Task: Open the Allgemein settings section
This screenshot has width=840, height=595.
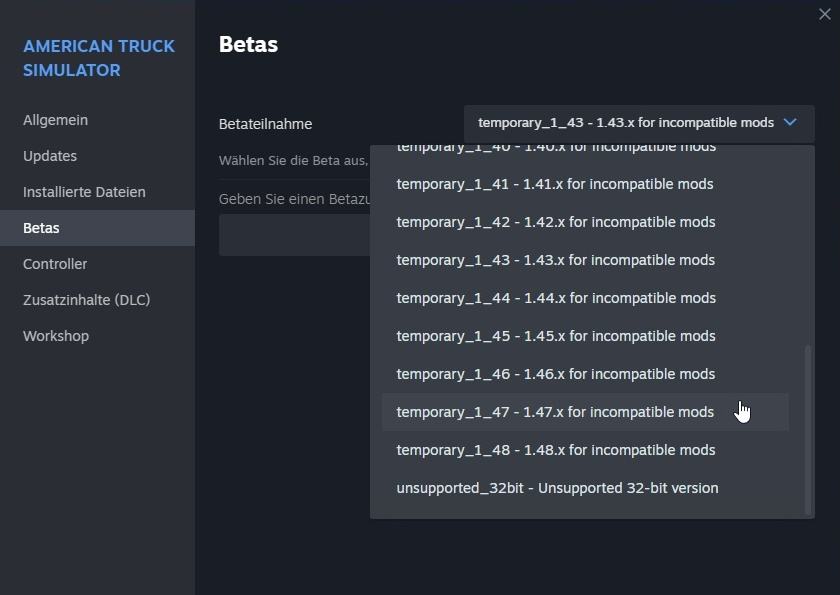Action: pos(55,120)
